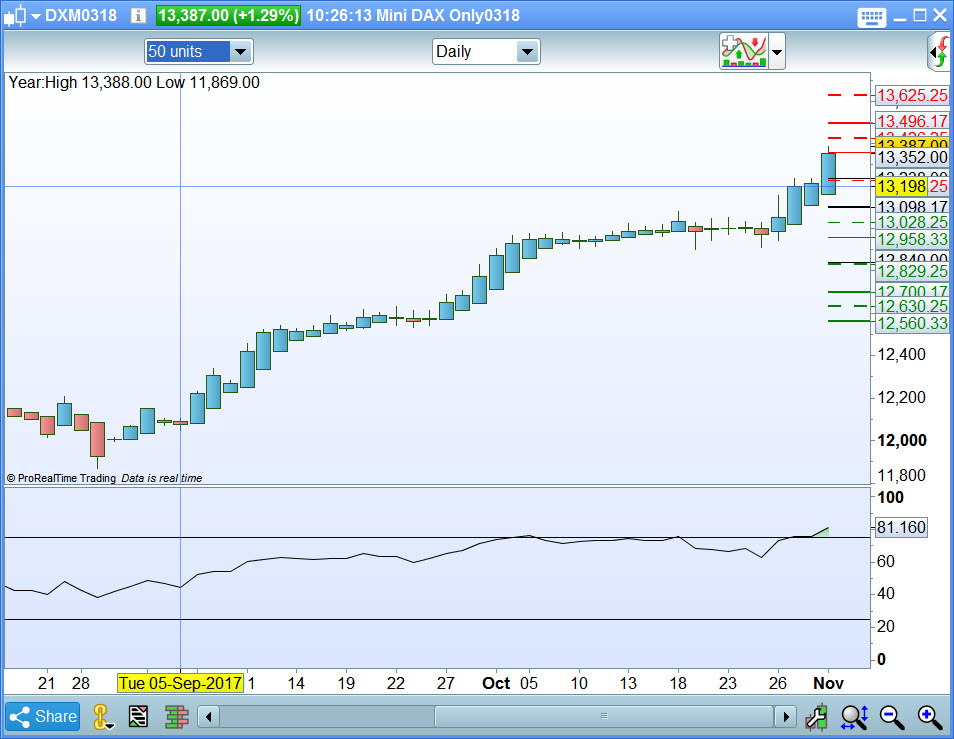Open the chain link icon
Image resolution: width=954 pixels, height=739 pixels.
coord(102,716)
